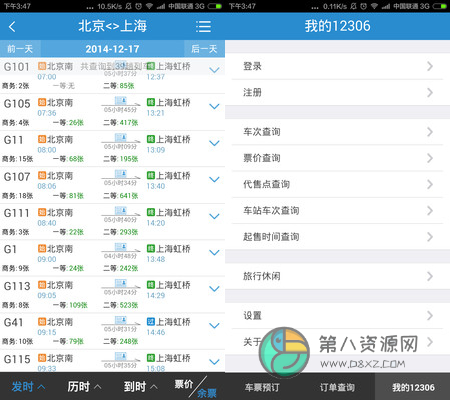Expand details for train G41

tap(214, 325)
